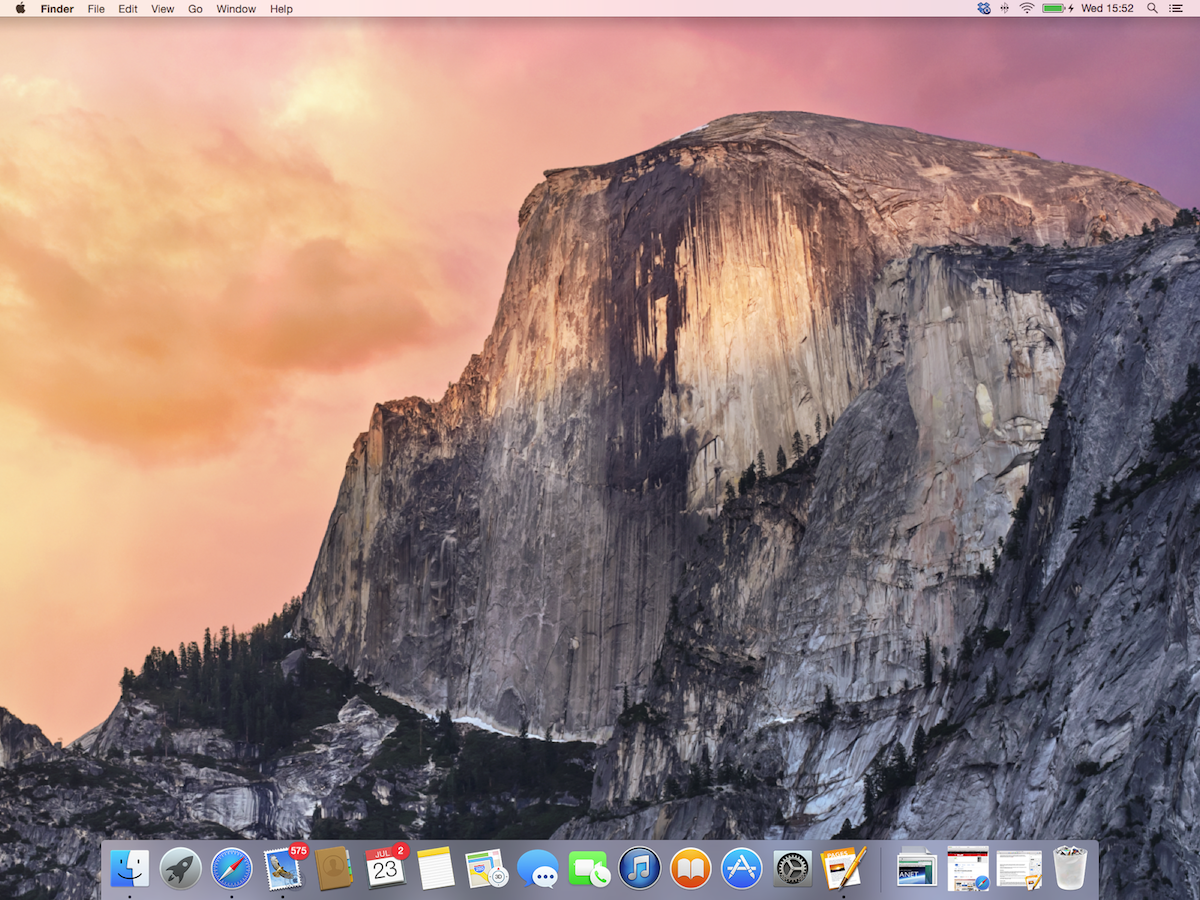Launch the Notes app
1200x900 pixels.
tap(435, 868)
